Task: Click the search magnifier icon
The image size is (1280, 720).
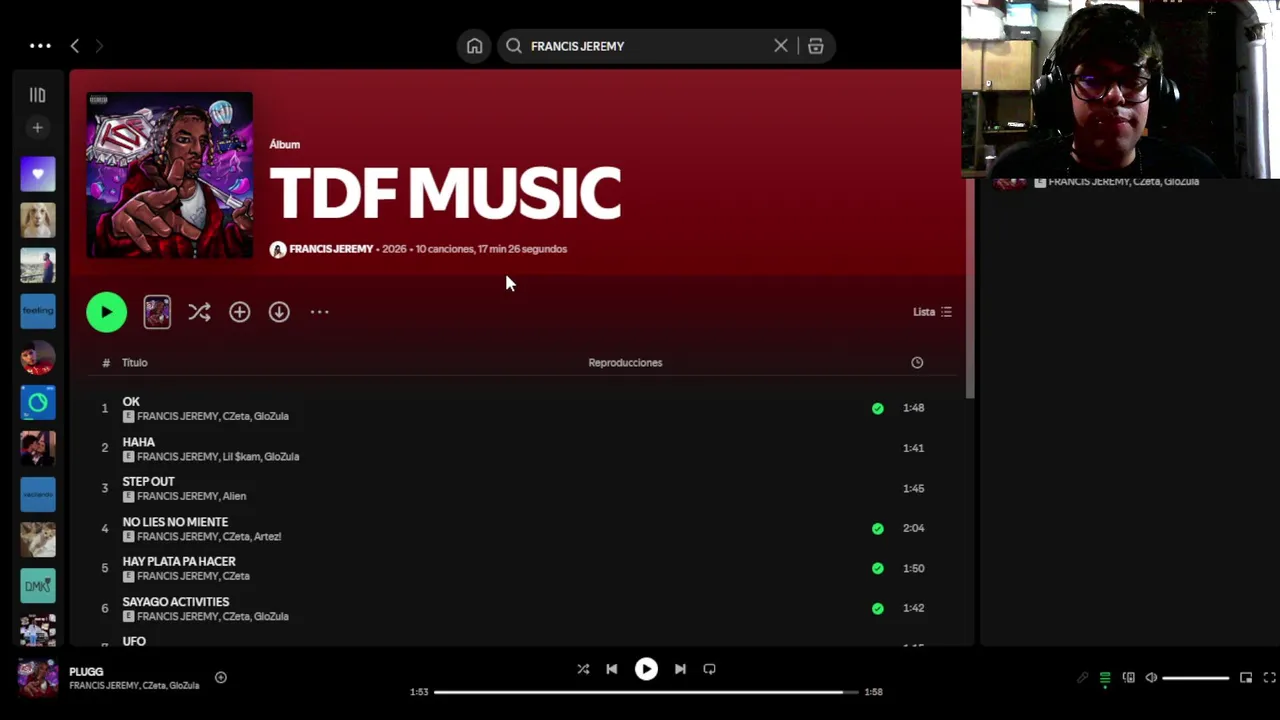Action: point(514,46)
